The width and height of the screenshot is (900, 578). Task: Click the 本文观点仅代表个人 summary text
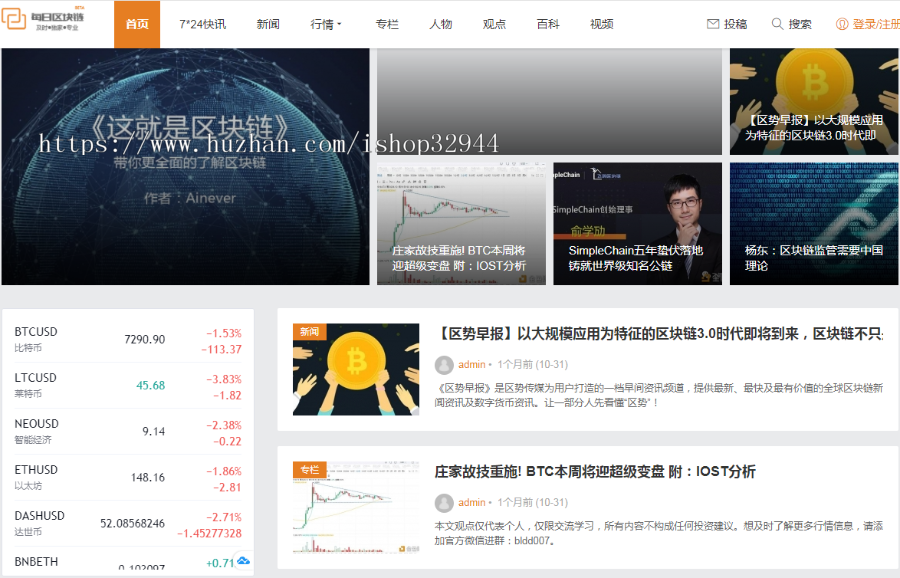point(659,533)
